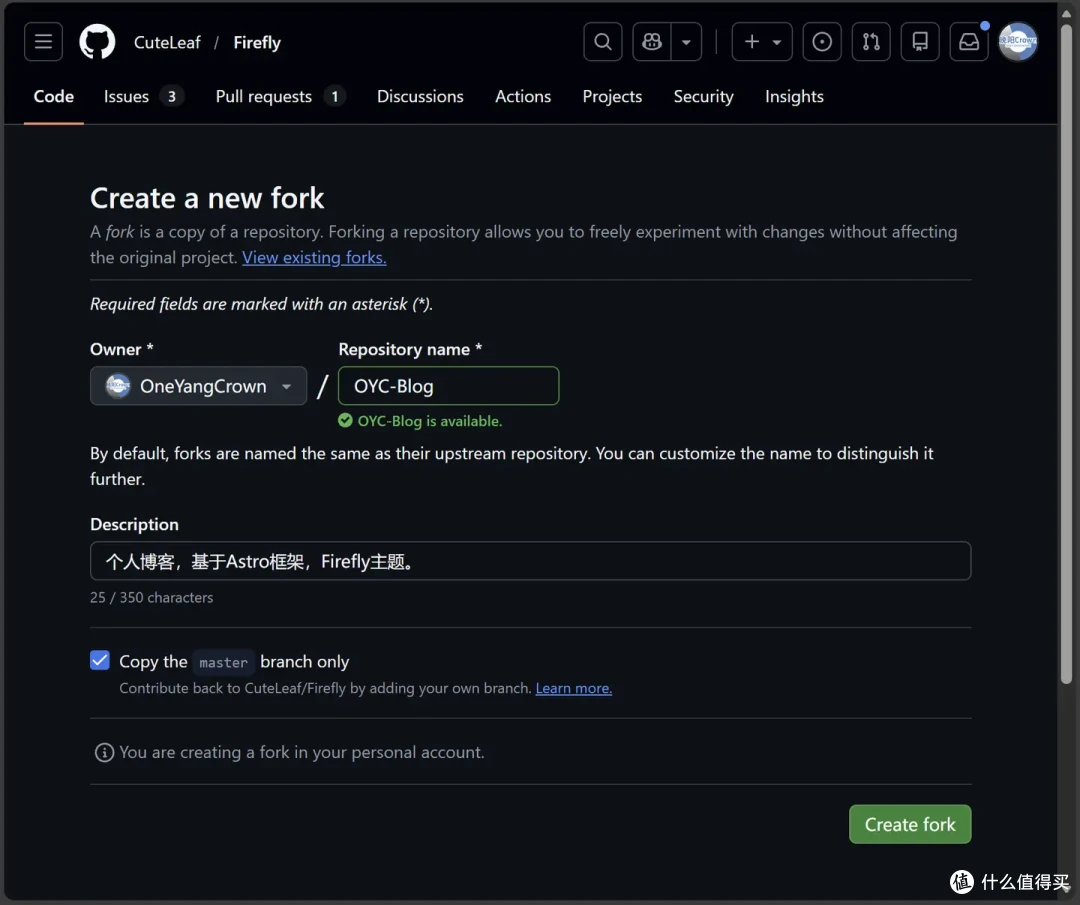Image resolution: width=1080 pixels, height=905 pixels.
Task: Expand the Copilot dropdown arrow
Action: click(x=686, y=42)
